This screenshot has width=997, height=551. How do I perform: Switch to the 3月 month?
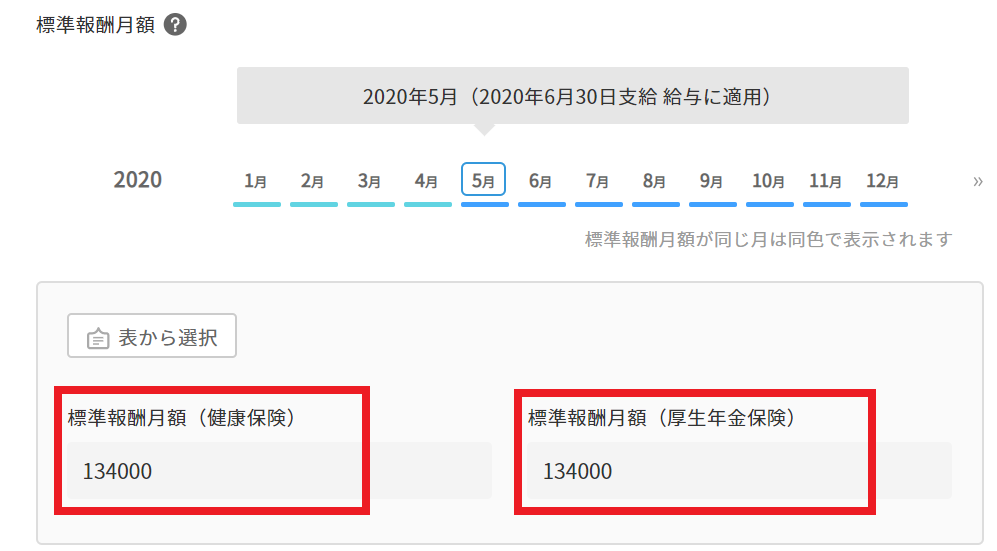(x=370, y=181)
